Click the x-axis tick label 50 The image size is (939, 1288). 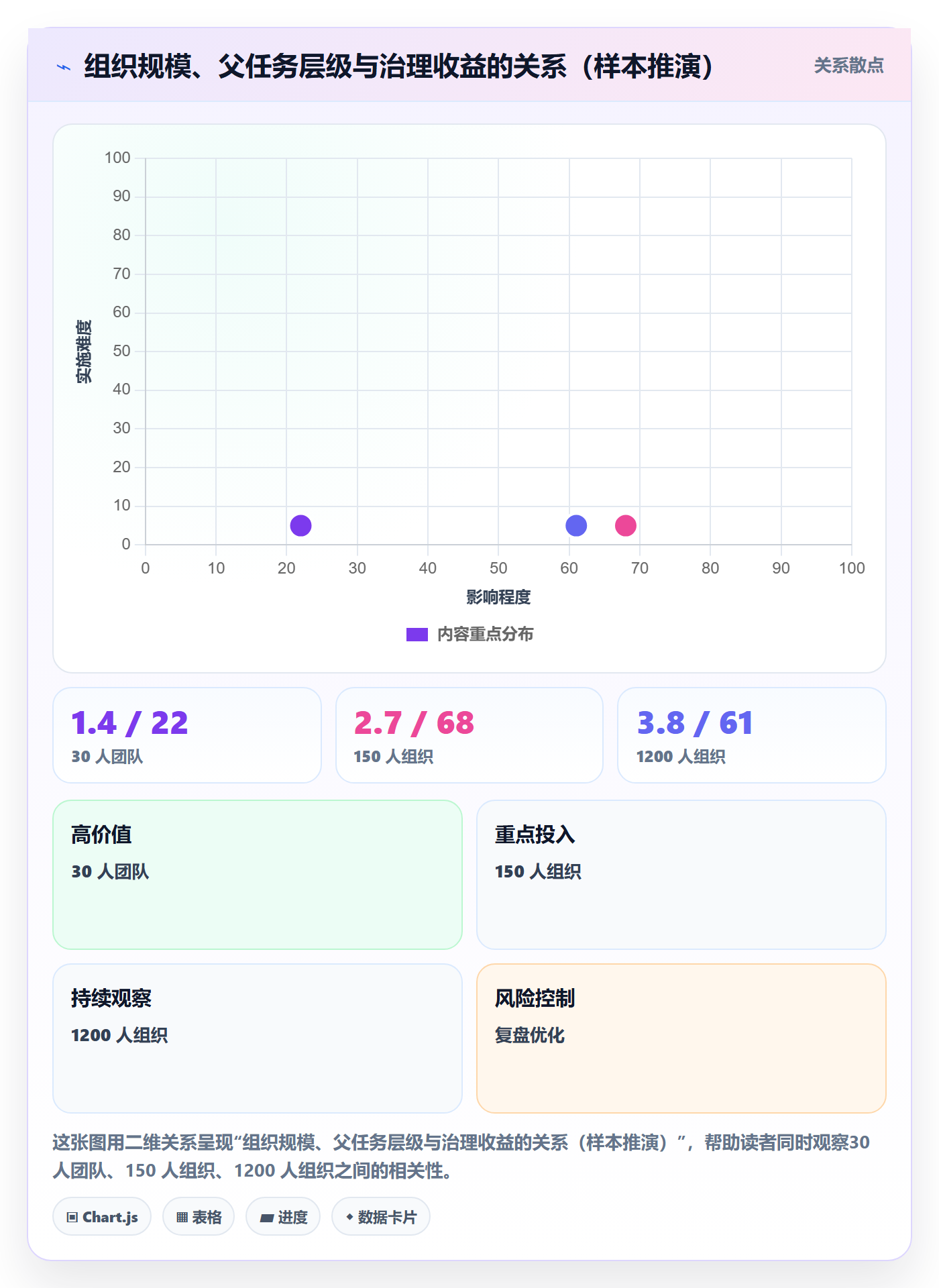498,568
